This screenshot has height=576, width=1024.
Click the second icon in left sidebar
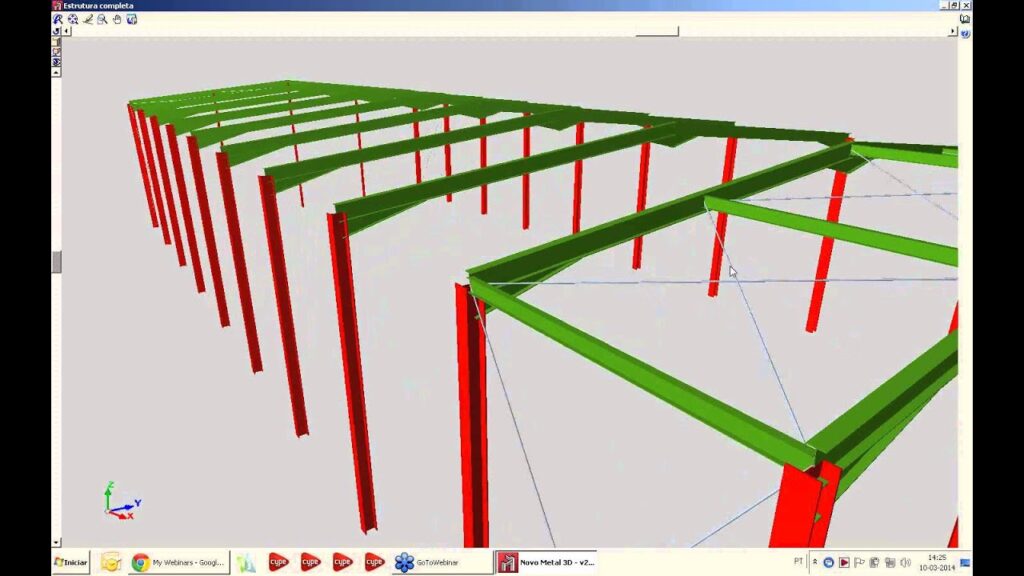pyautogui.click(x=56, y=52)
